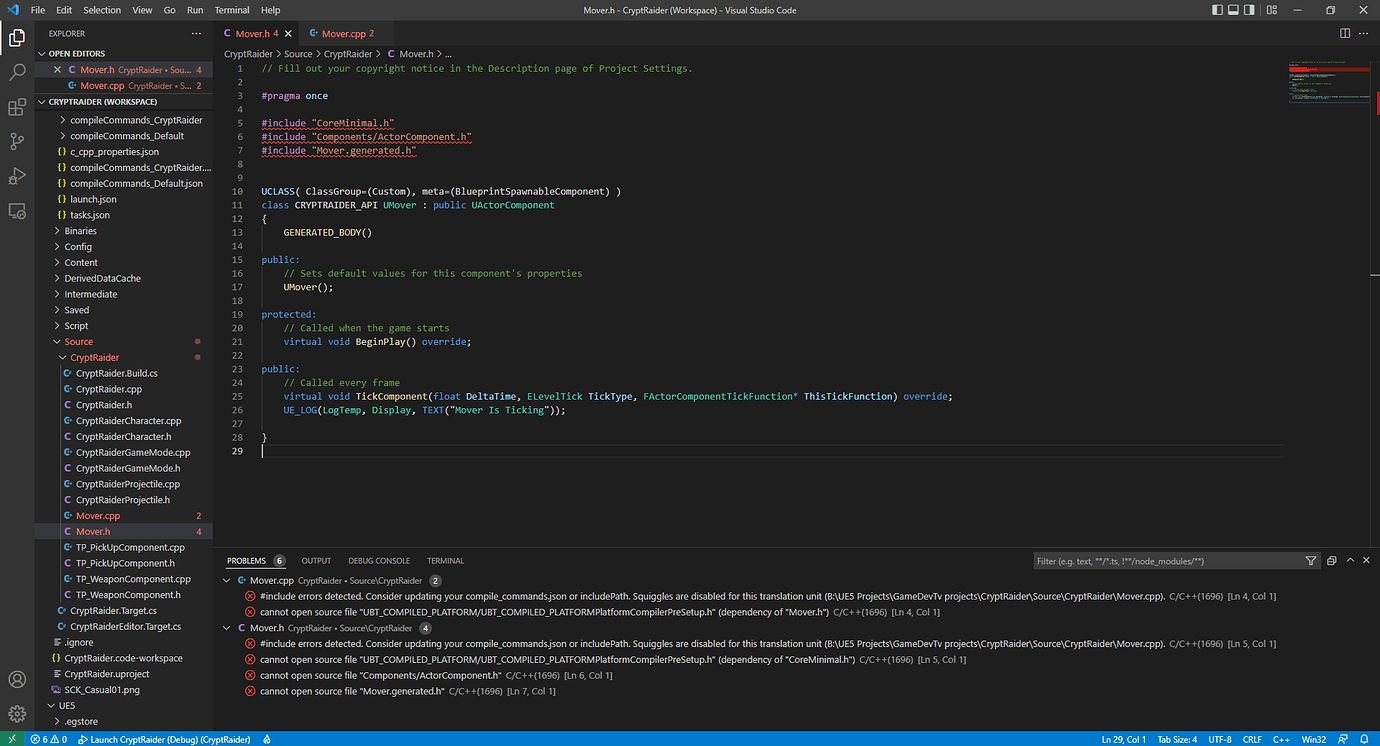Image resolution: width=1380 pixels, height=746 pixels.
Task: Open the Extensions view icon
Action: [x=17, y=107]
